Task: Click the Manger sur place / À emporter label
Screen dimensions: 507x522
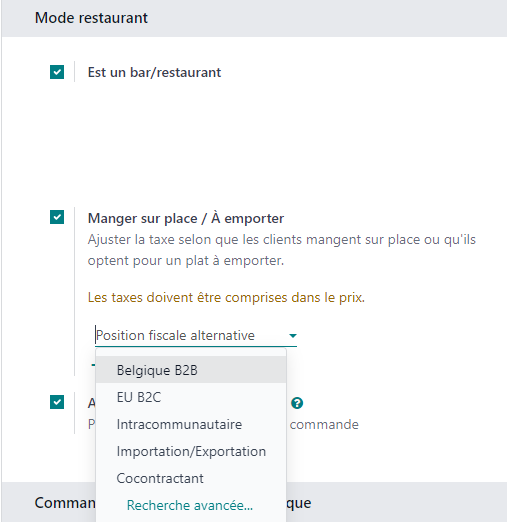Action: point(186,218)
